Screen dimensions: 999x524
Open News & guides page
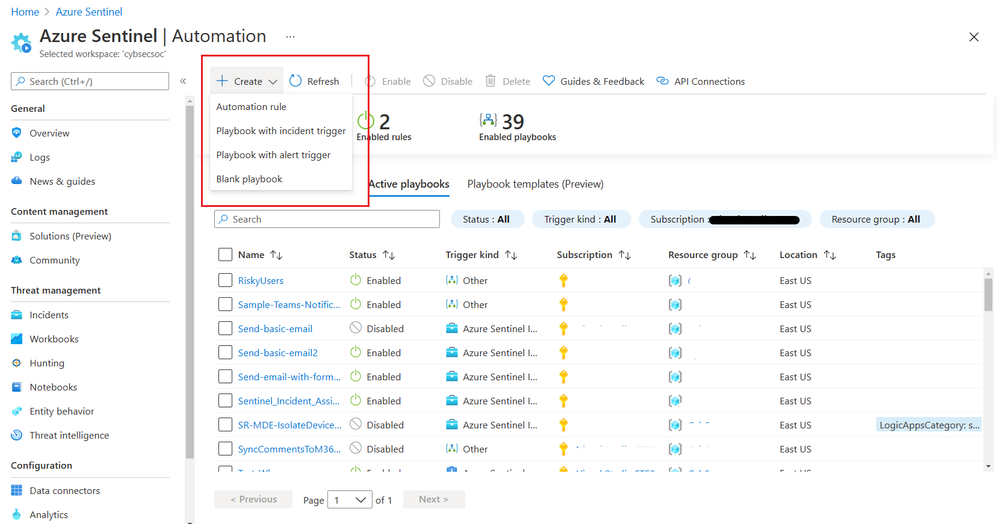62,181
